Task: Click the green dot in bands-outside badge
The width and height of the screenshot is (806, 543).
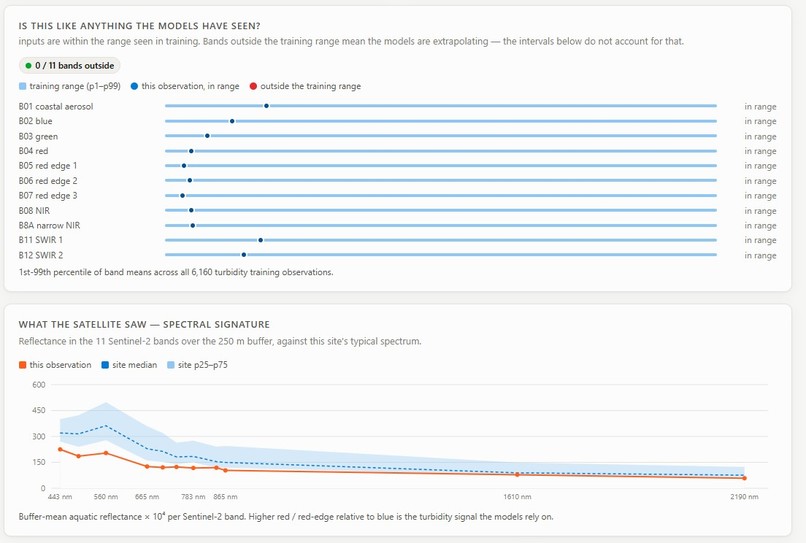Action: coord(28,66)
